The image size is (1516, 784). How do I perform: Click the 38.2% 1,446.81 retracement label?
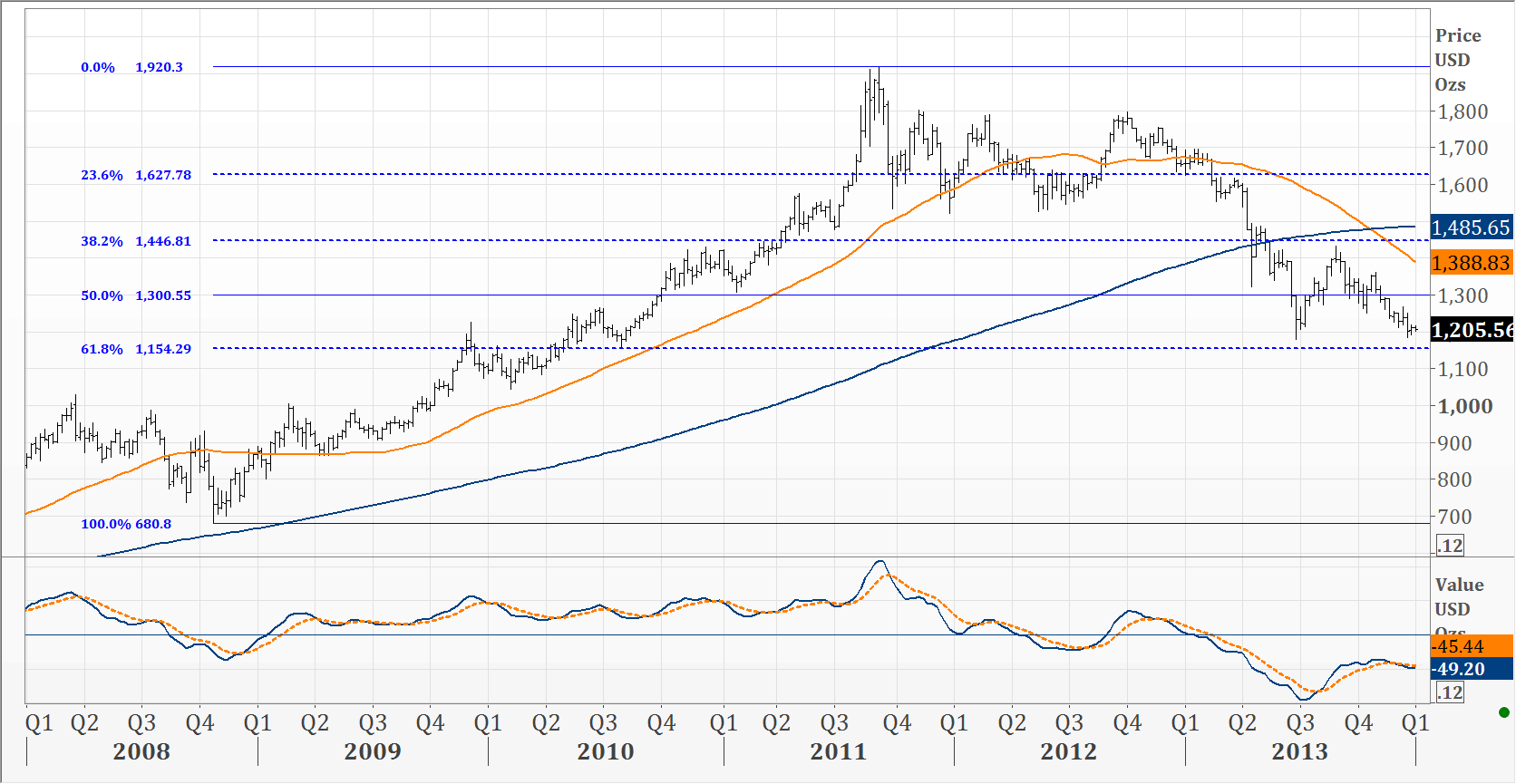(136, 241)
